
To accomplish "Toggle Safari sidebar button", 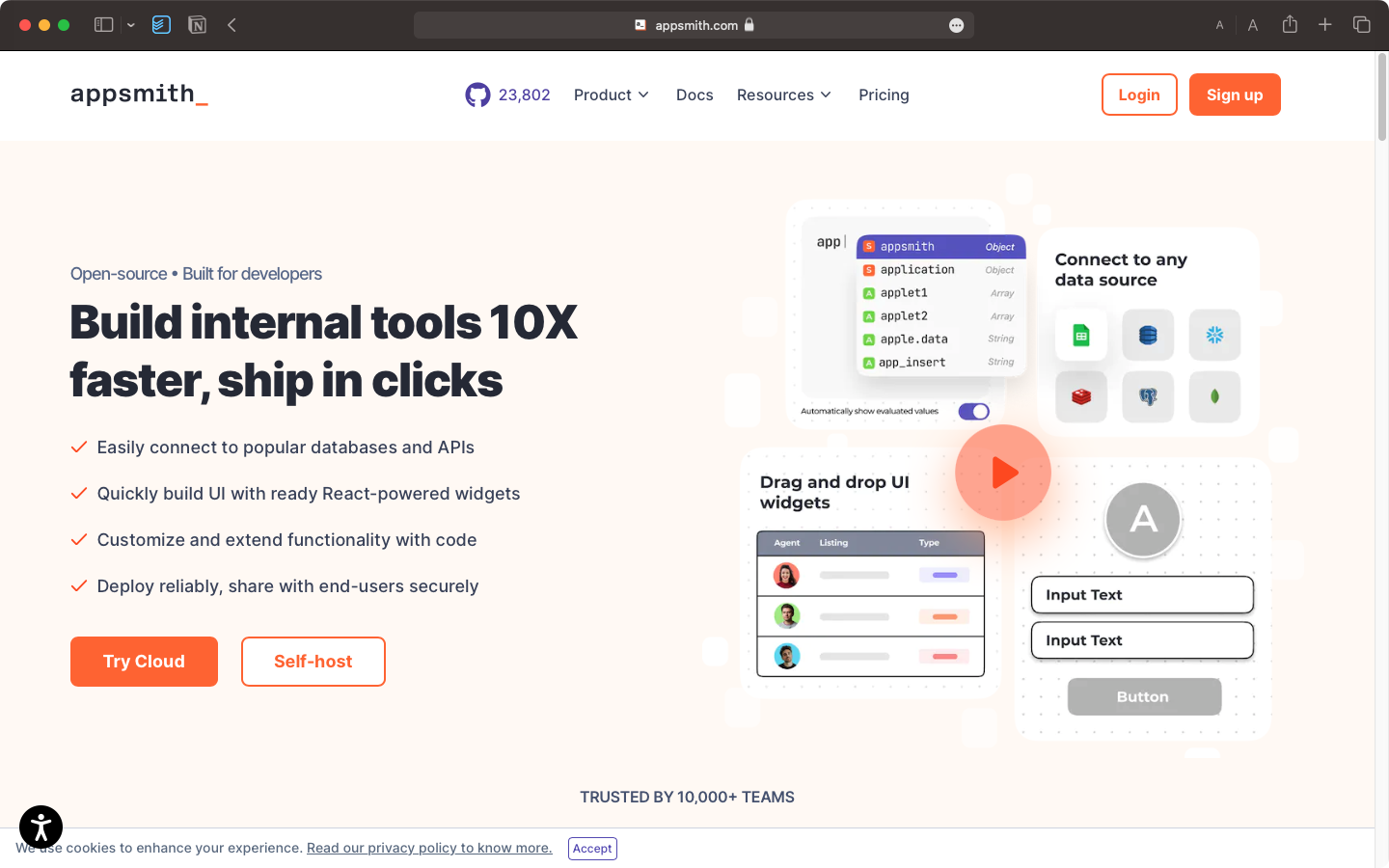I will [104, 25].
